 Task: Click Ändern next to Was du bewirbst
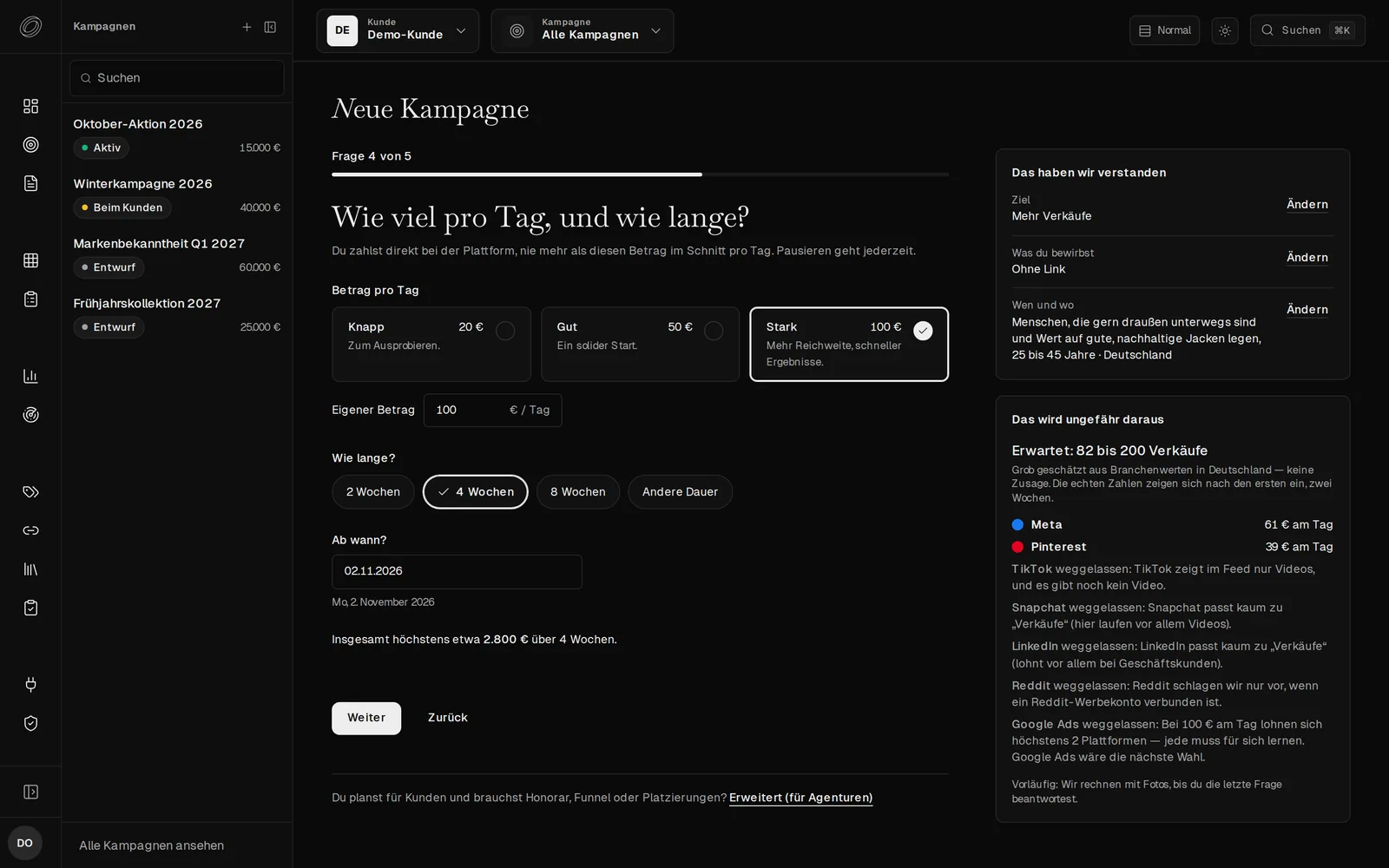tap(1307, 258)
